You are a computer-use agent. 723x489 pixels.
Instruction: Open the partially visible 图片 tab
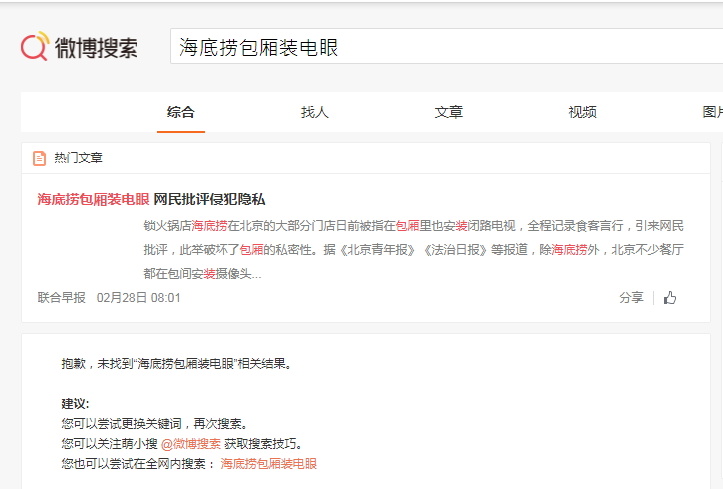click(x=712, y=112)
